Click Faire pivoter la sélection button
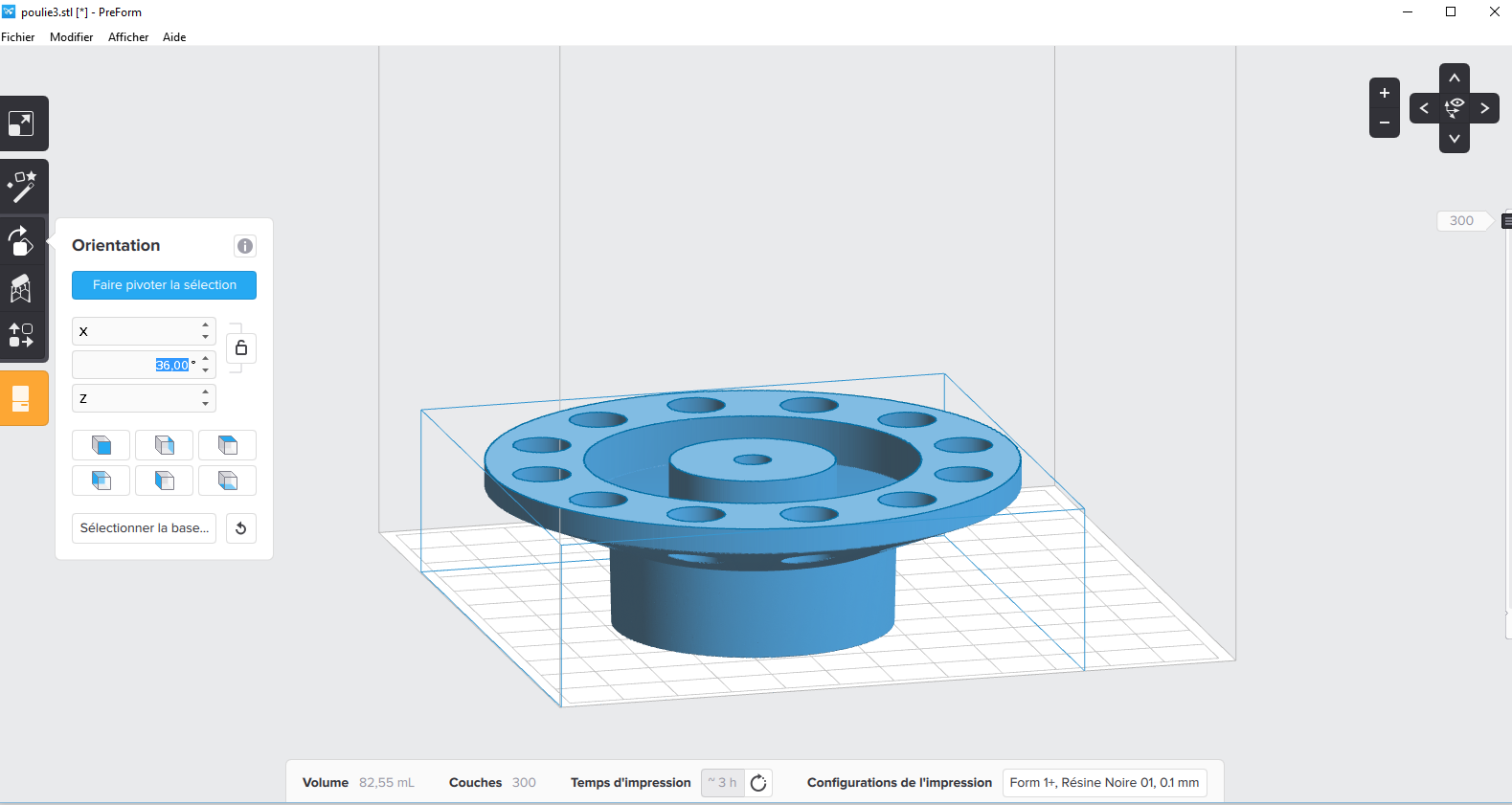Image resolution: width=1512 pixels, height=805 pixels. point(164,285)
